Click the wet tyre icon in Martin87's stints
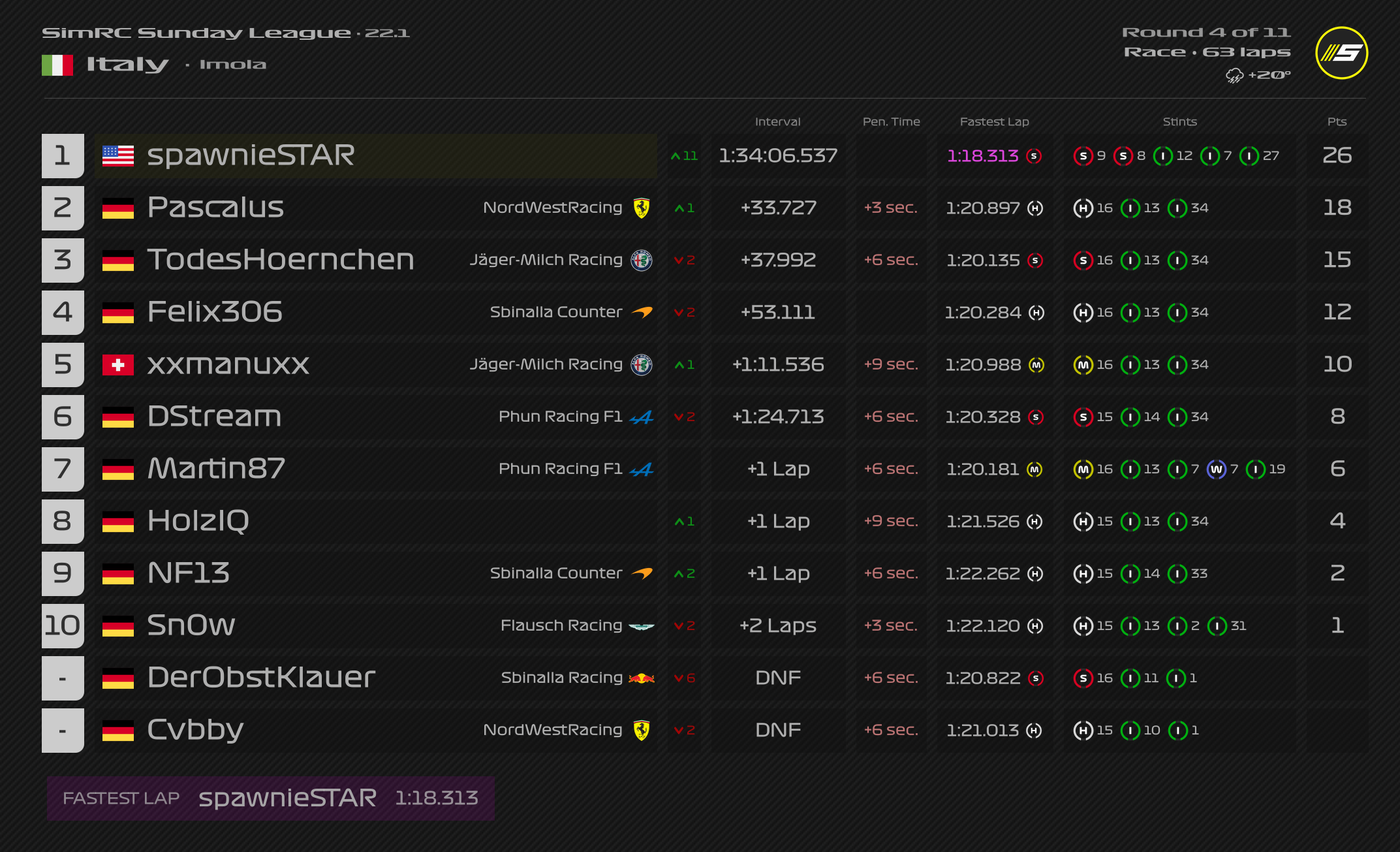 (1216, 469)
